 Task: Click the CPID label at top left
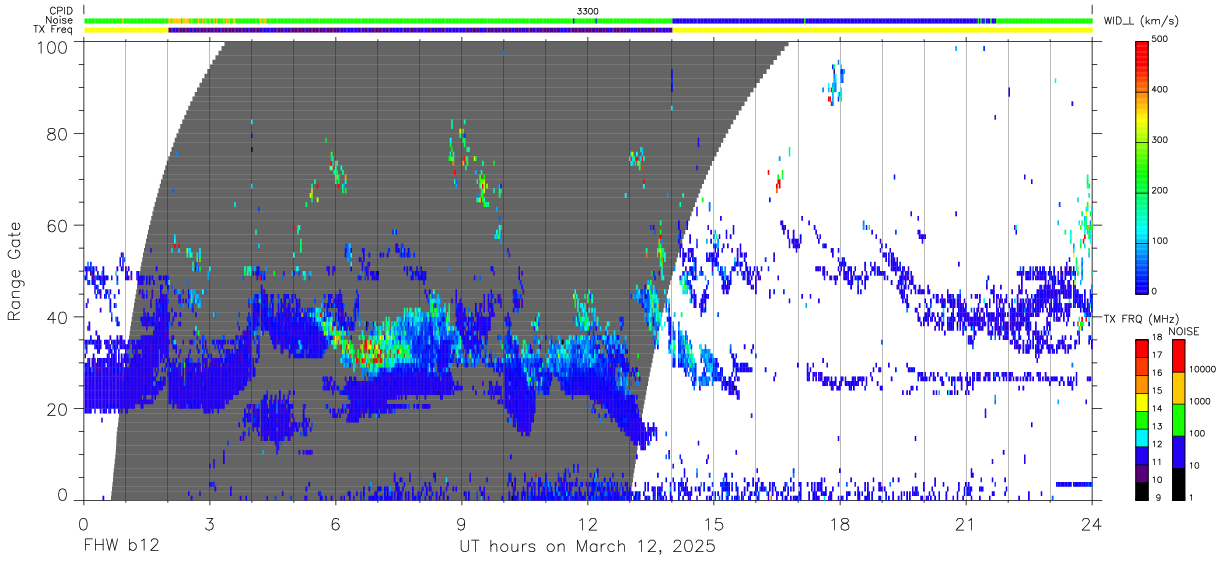point(60,11)
